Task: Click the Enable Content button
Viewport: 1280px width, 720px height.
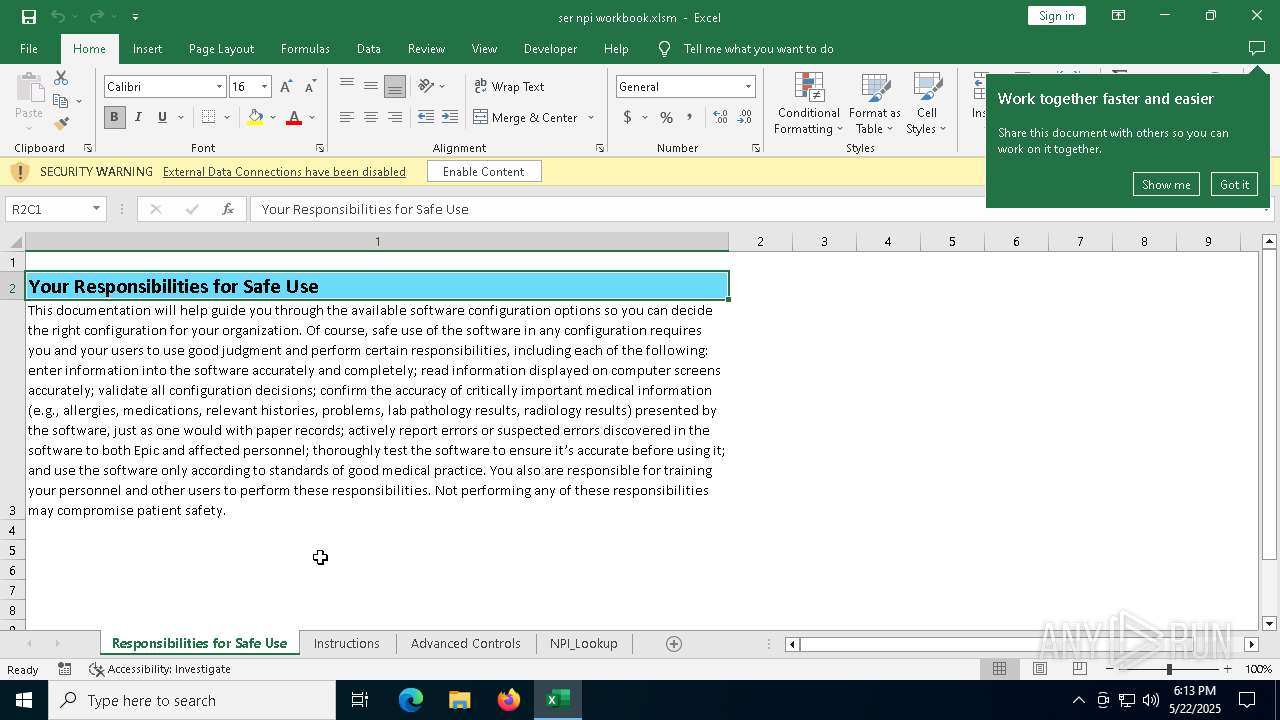Action: pos(484,172)
